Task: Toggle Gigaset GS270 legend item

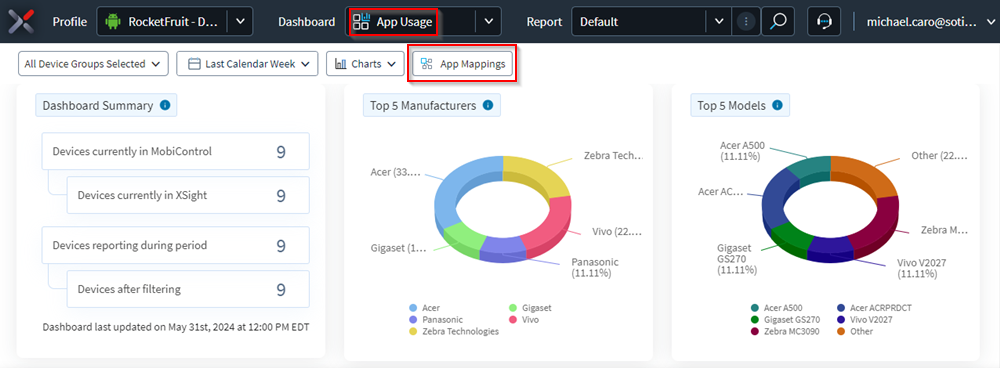Action: click(786, 319)
